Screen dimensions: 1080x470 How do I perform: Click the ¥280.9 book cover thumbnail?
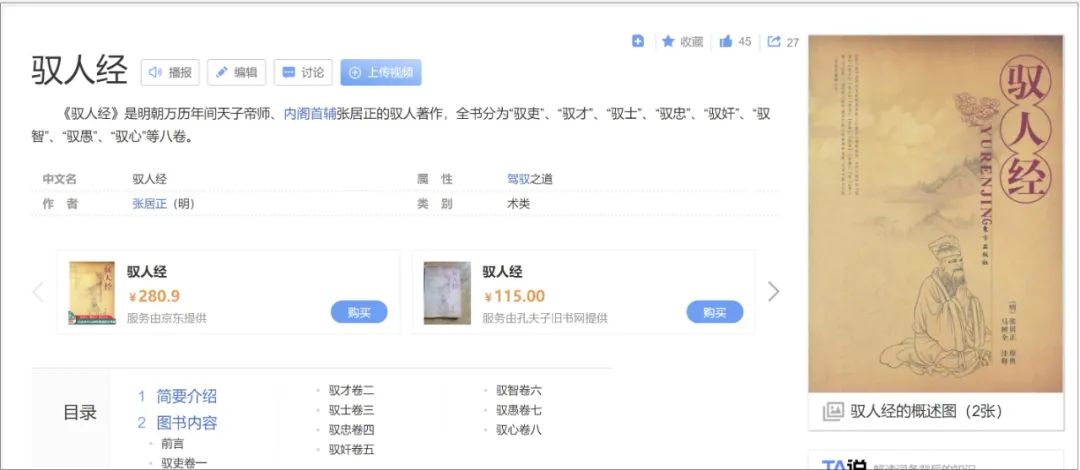point(92,293)
